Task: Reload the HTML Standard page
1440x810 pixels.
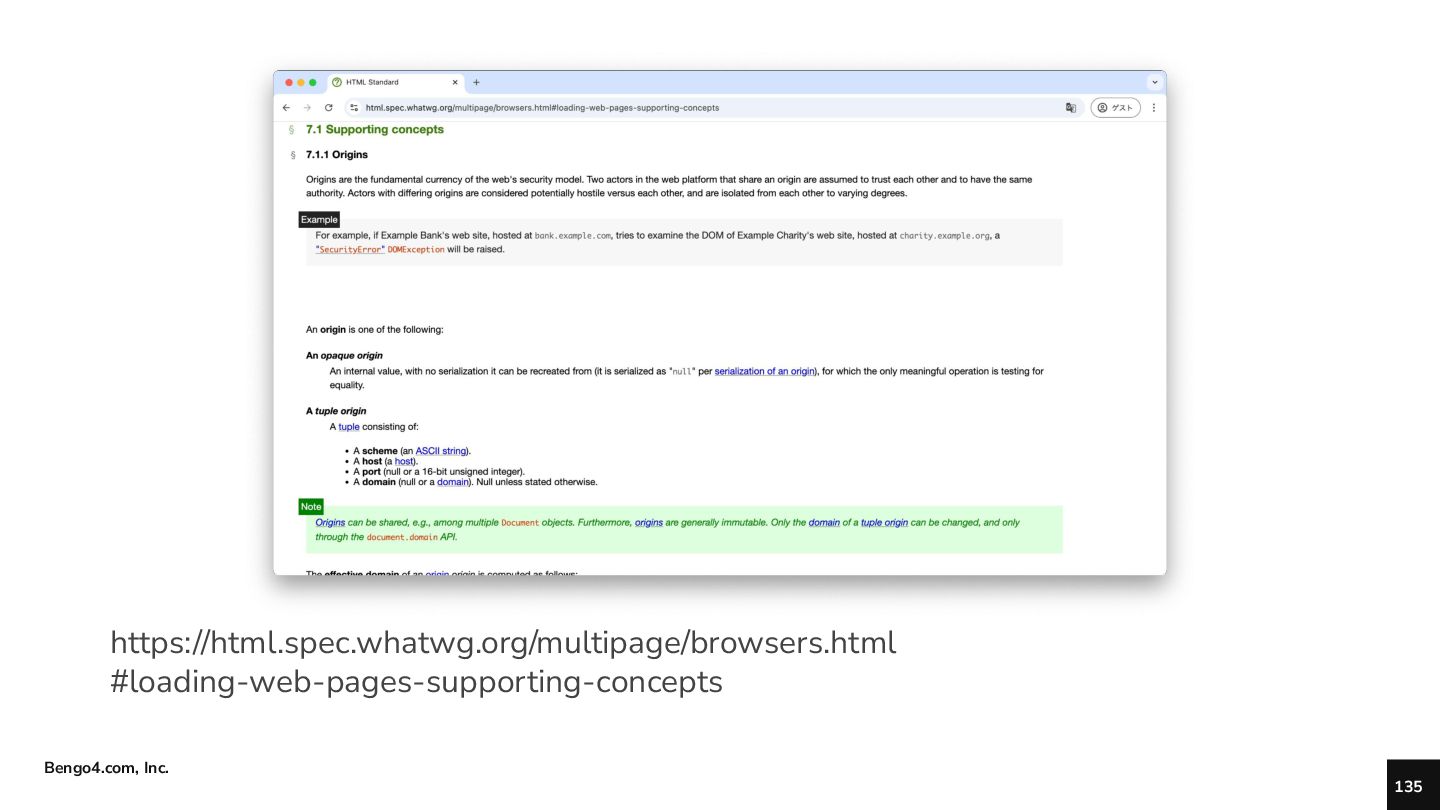Action: 328,108
